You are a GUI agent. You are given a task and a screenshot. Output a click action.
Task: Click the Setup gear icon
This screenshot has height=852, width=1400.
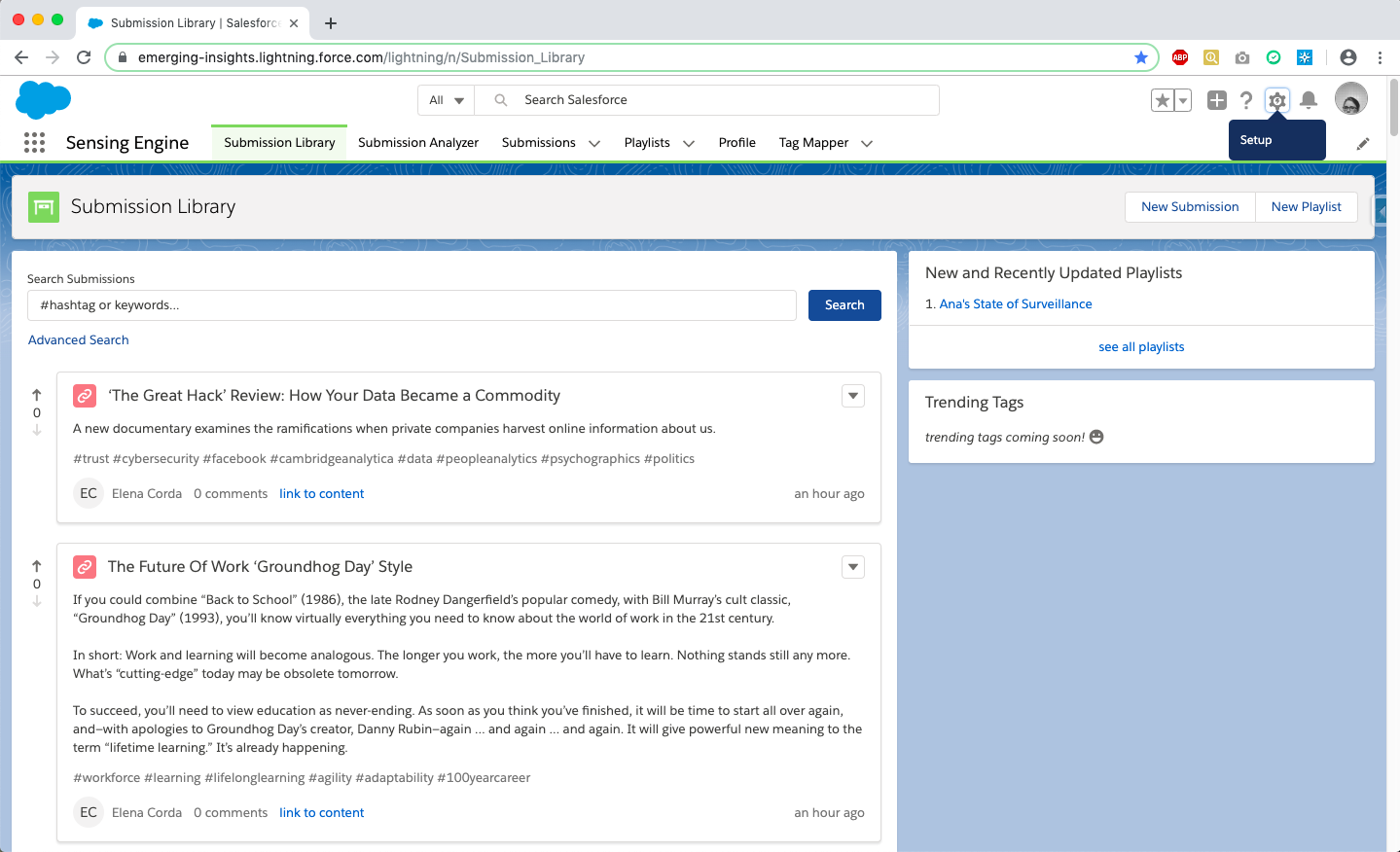pos(1276,100)
